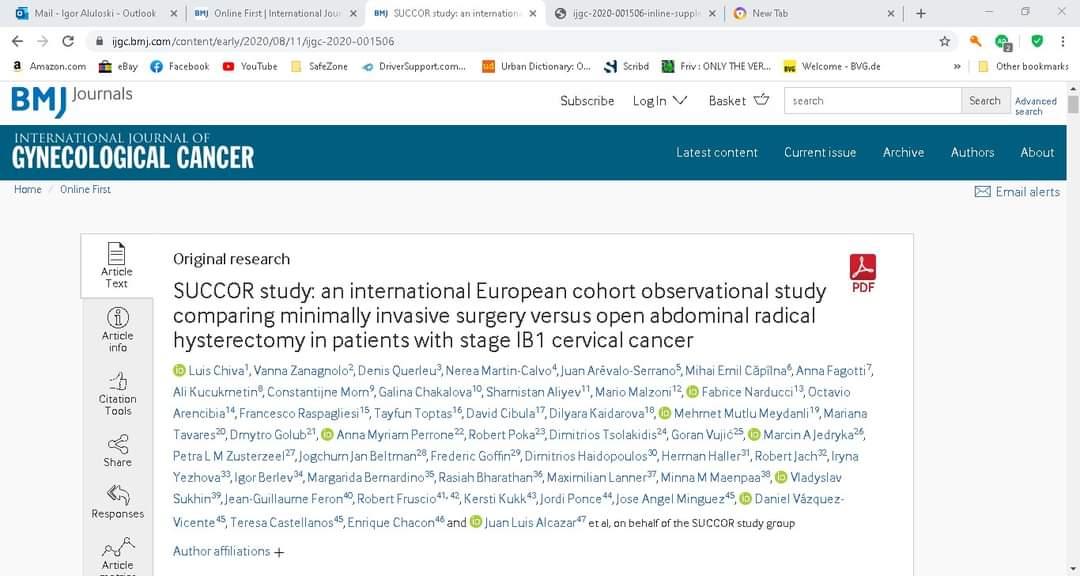The image size is (1080, 576).
Task: Show more bookmarks via chevron
Action: [x=957, y=67]
